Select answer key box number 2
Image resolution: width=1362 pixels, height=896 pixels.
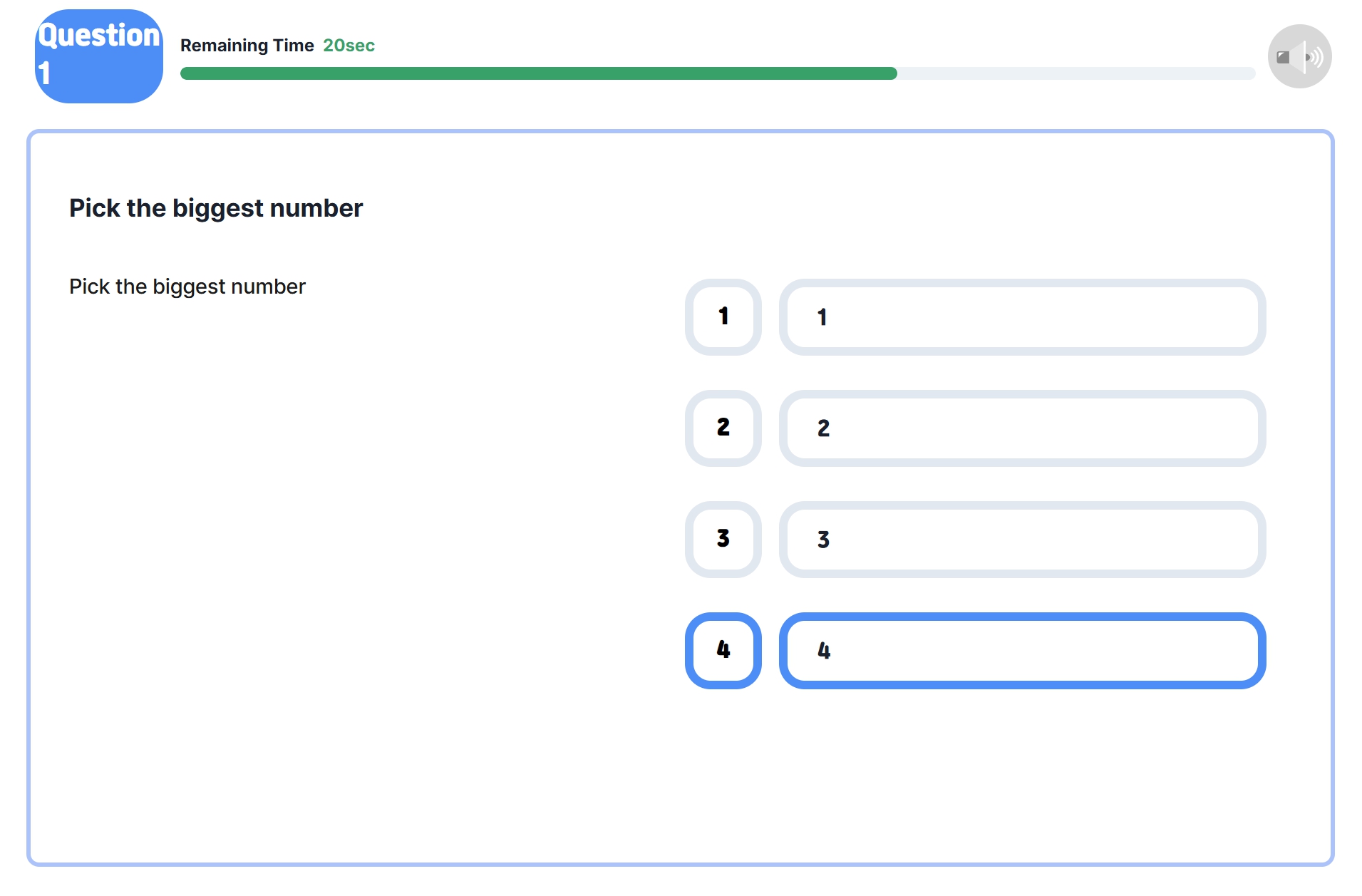[x=723, y=428]
